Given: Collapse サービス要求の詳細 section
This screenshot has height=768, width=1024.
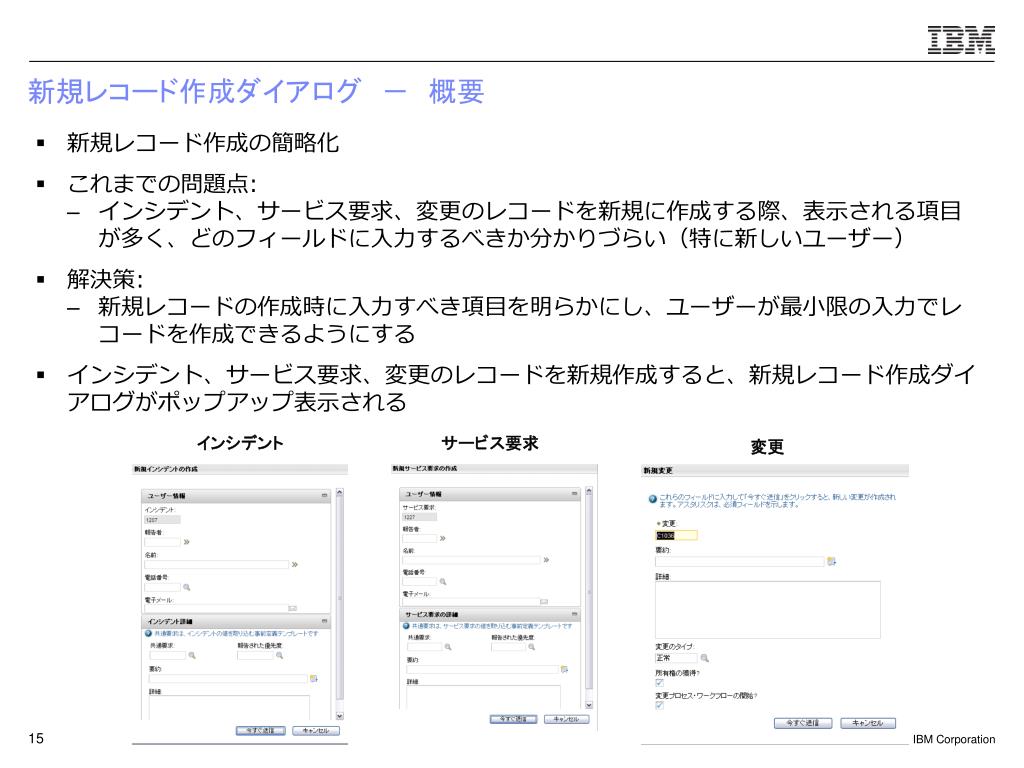Looking at the screenshot, I should [575, 614].
